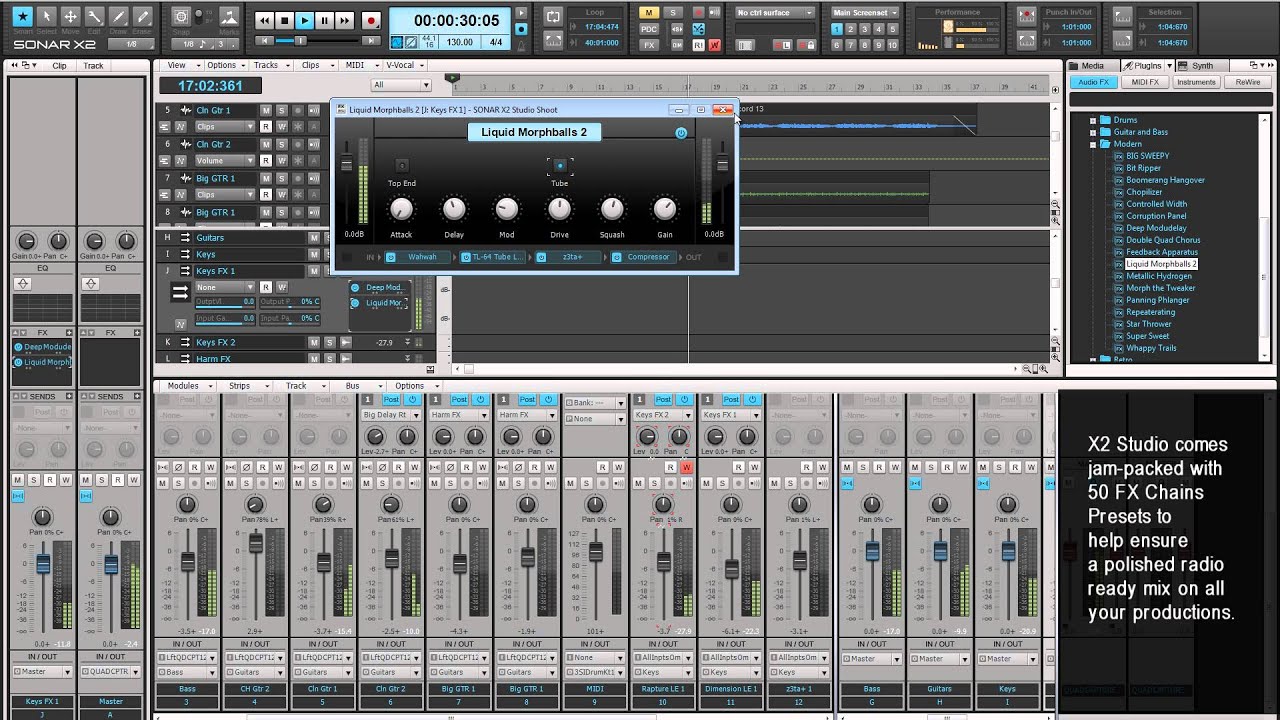Screen dimensions: 1280x720
Task: Select the MIDI FX tab in the browser
Action: coord(1145,82)
